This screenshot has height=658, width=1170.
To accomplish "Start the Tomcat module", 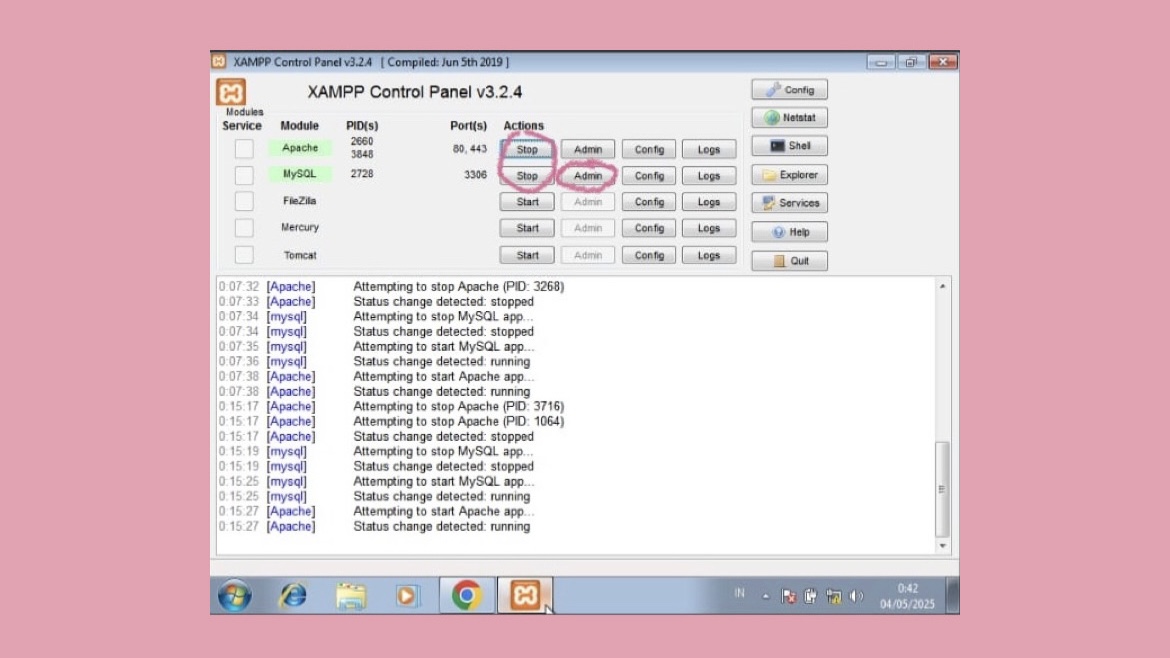I will click(x=527, y=255).
